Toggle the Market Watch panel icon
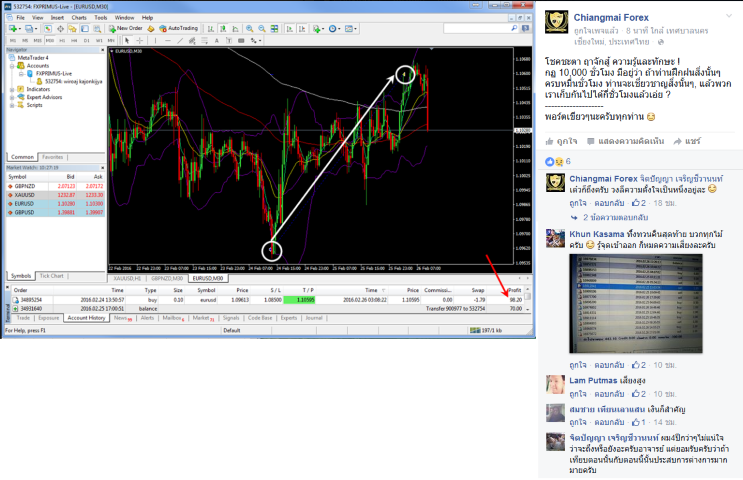 click(x=48, y=28)
